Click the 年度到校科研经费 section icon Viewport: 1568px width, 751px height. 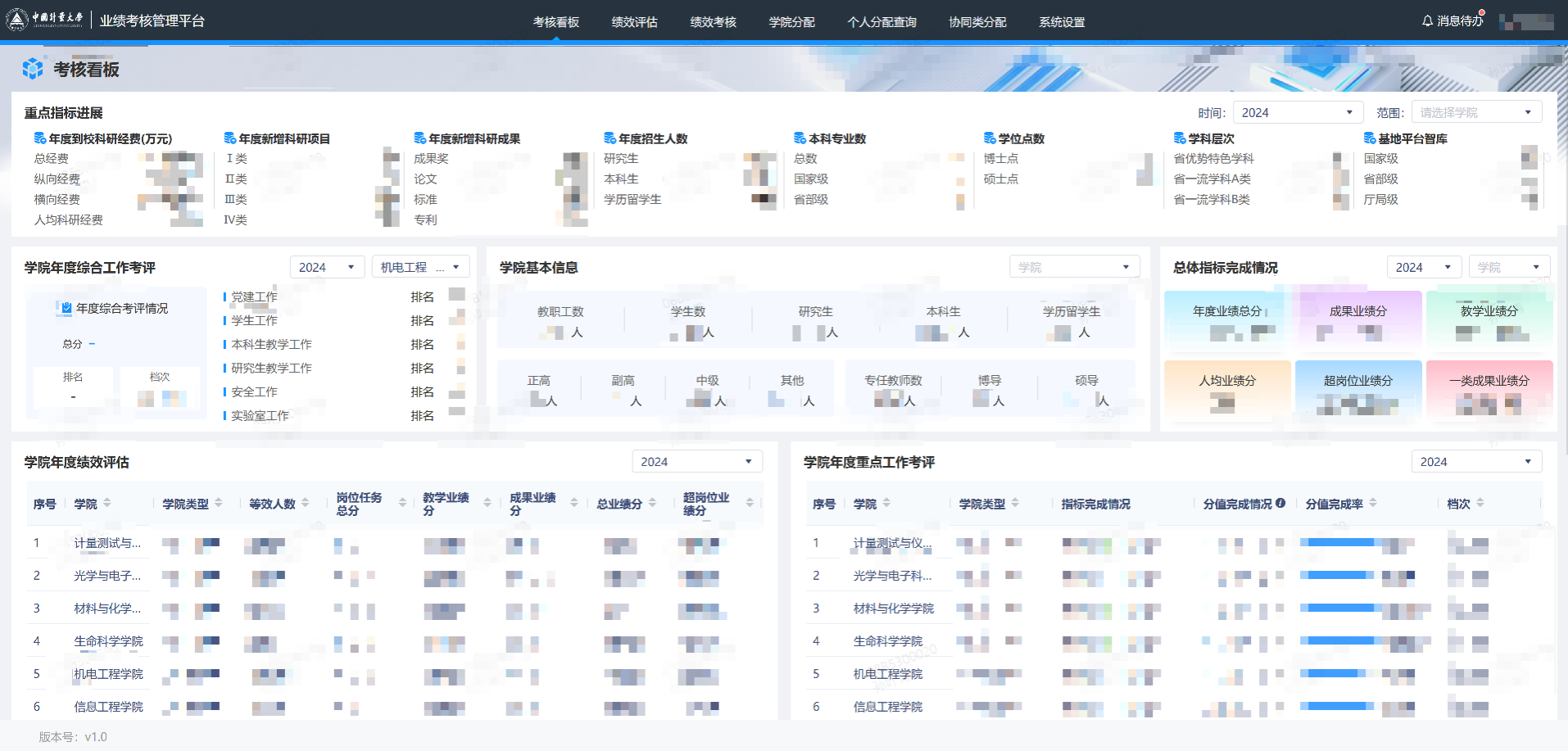(x=39, y=138)
